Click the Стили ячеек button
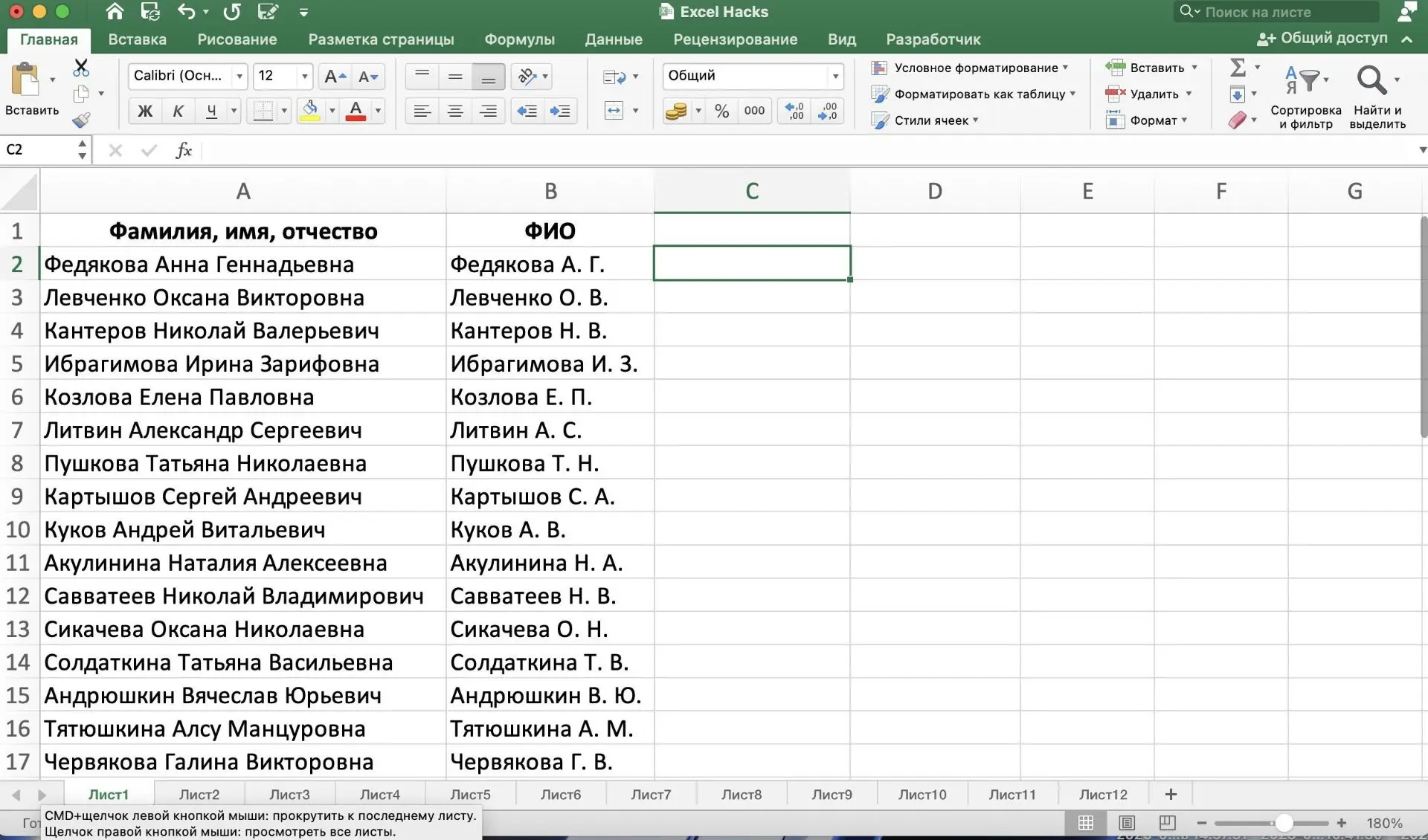The width and height of the screenshot is (1428, 840). tap(926, 120)
